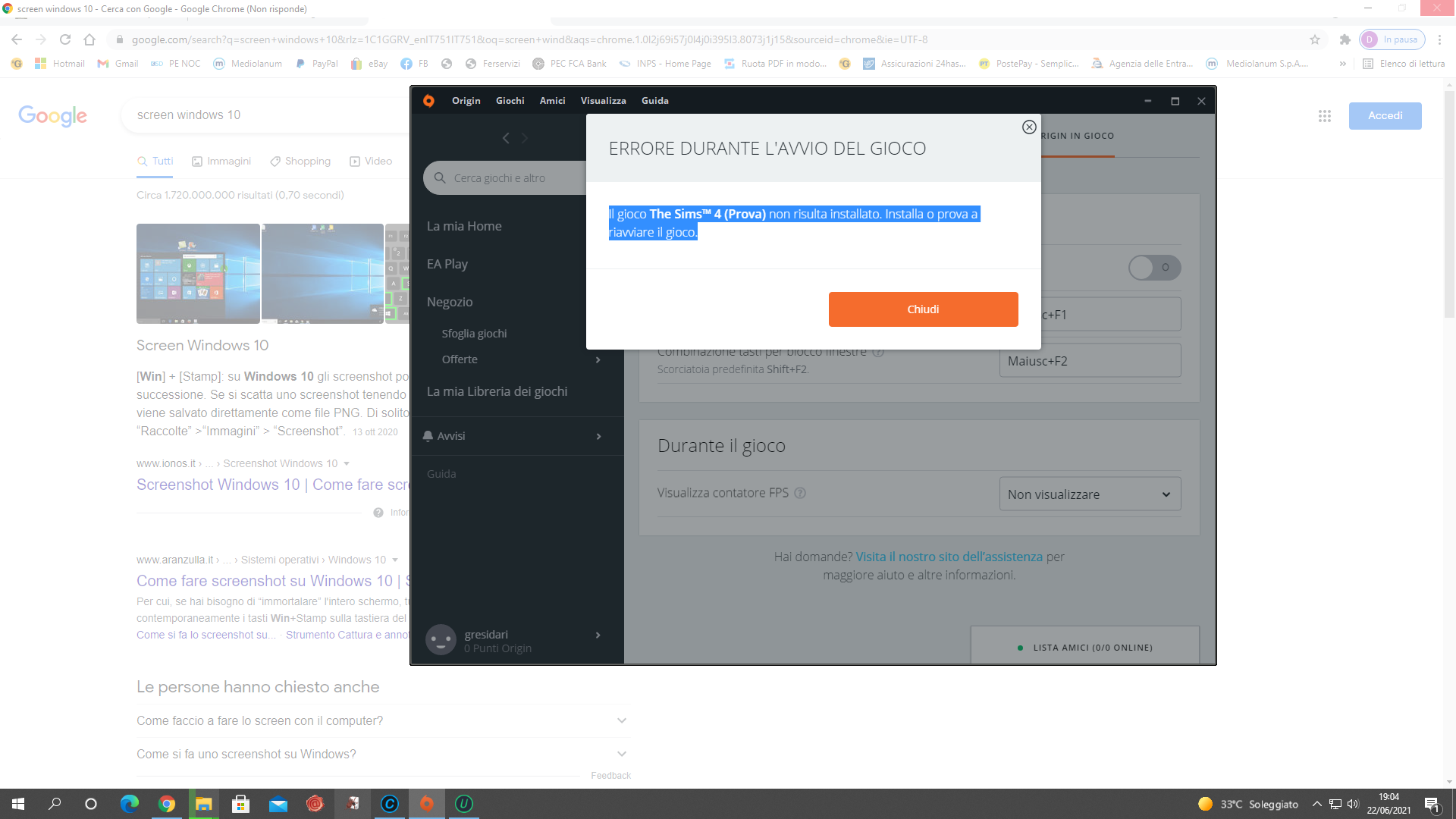This screenshot has width=1456, height=819.
Task: Open Negozio in the Origin sidebar
Action: [450, 302]
